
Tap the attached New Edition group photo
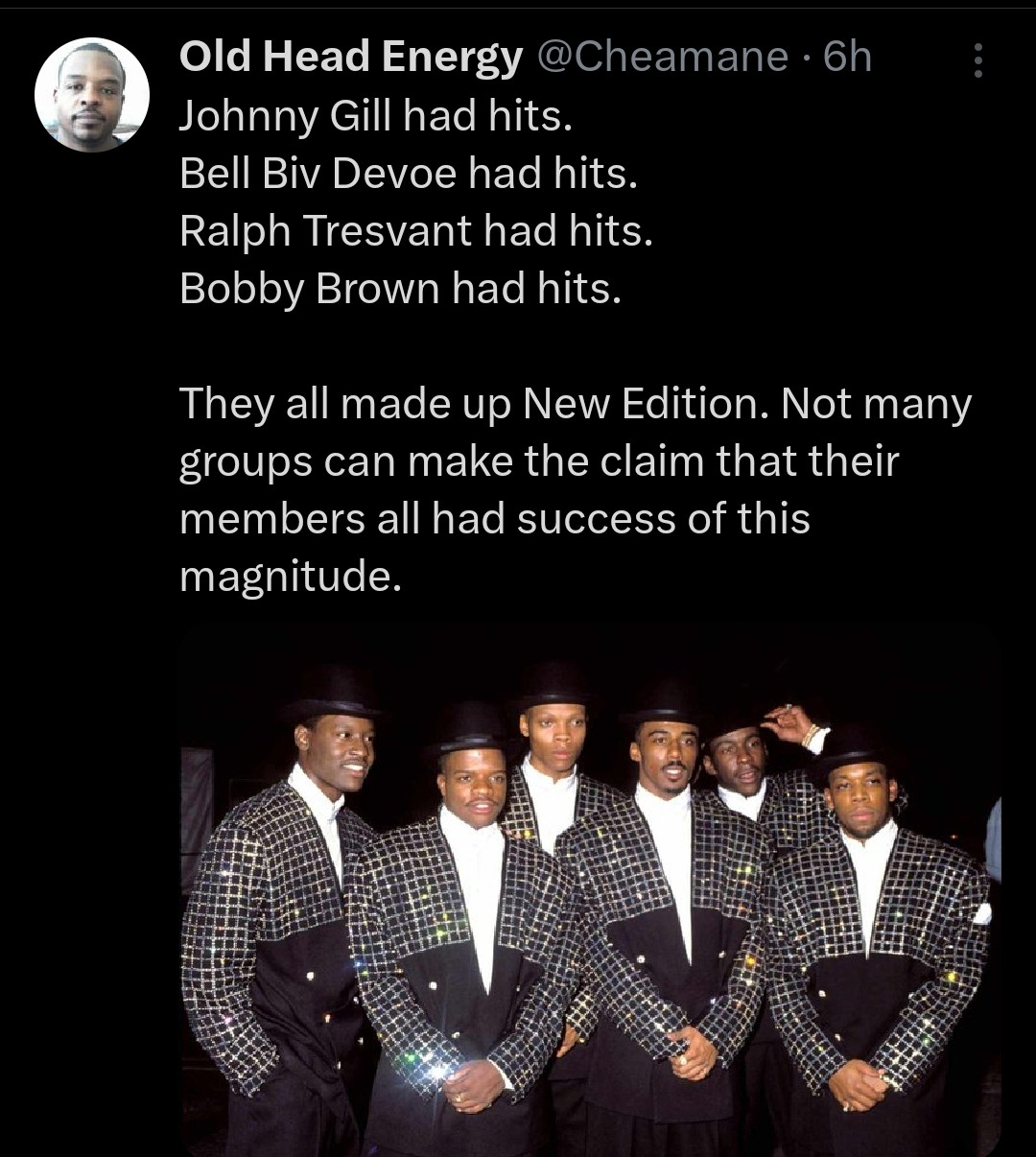590,888
